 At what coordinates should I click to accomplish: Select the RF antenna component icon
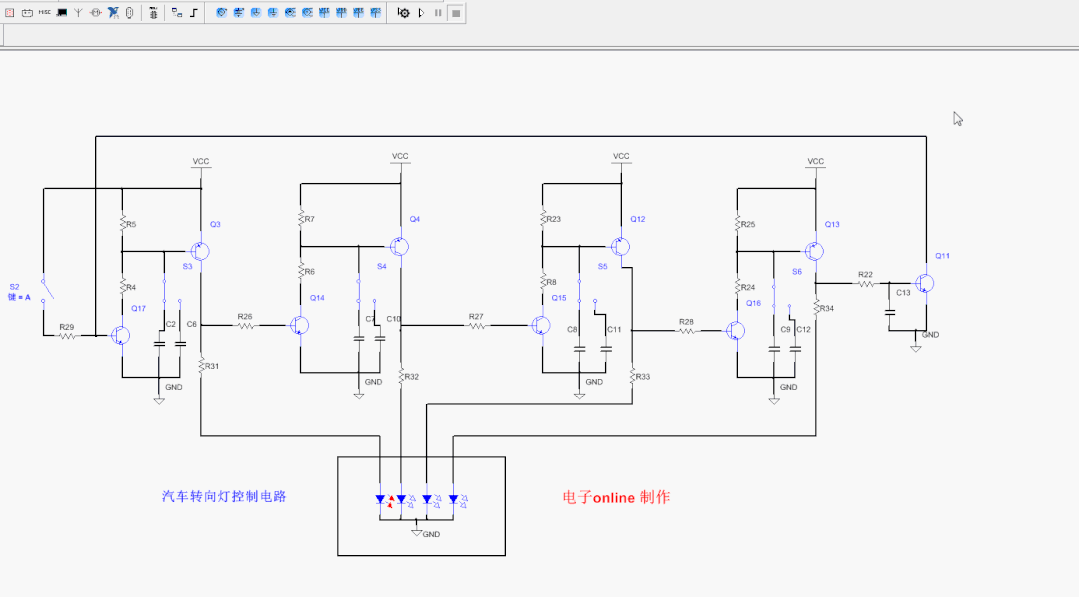[79, 13]
